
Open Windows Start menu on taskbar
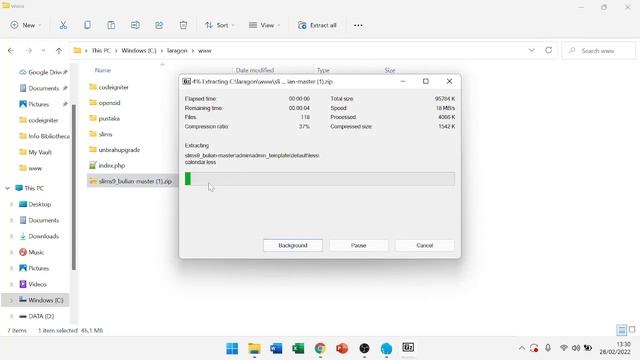point(232,348)
